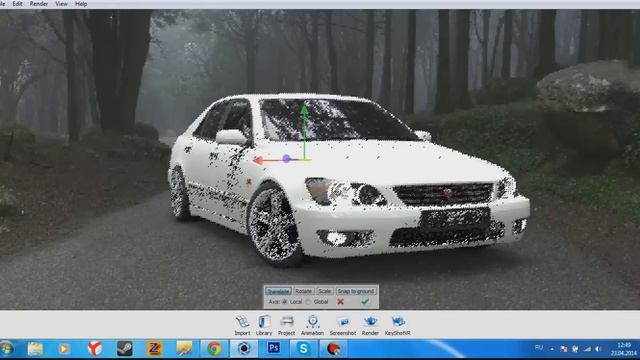Screen dimensions: 640x360
Task: Switch to KeyShot in taskbar
Action: tap(244, 349)
